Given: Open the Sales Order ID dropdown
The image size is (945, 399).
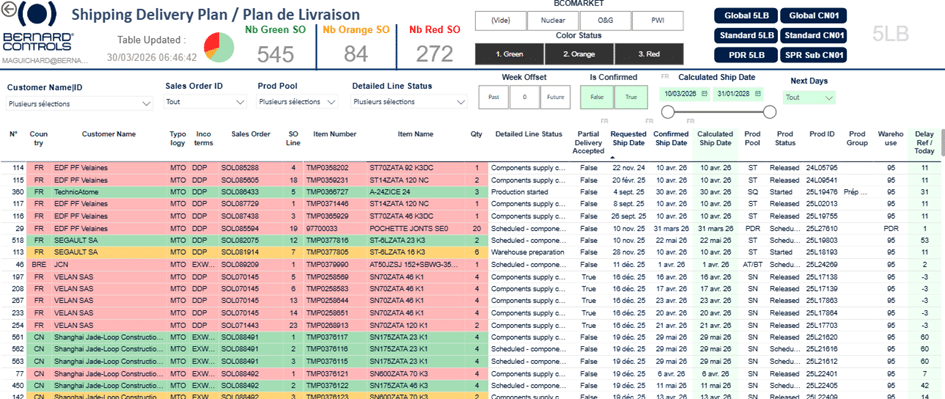Looking at the screenshot, I should [206, 102].
